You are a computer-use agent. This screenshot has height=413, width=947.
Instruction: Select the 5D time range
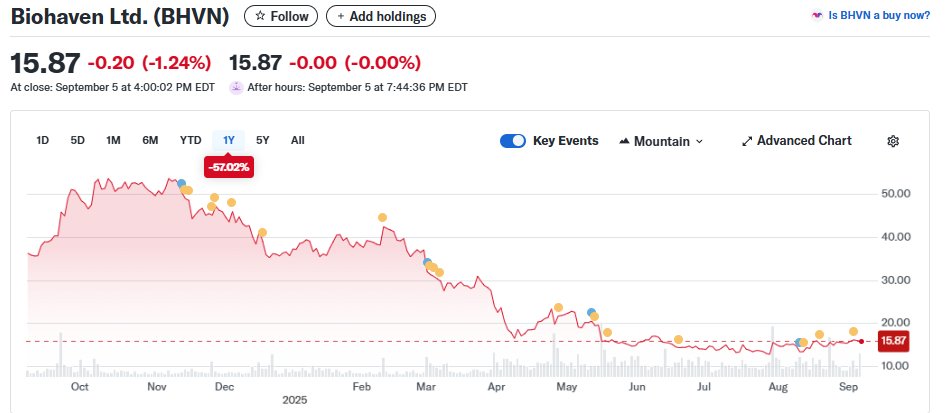click(77, 140)
